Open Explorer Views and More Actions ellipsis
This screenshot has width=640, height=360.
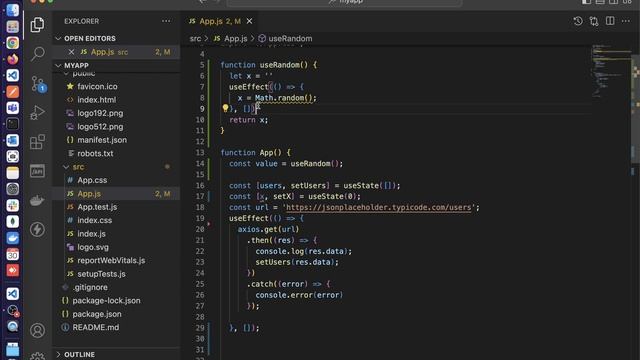pyautogui.click(x=166, y=21)
